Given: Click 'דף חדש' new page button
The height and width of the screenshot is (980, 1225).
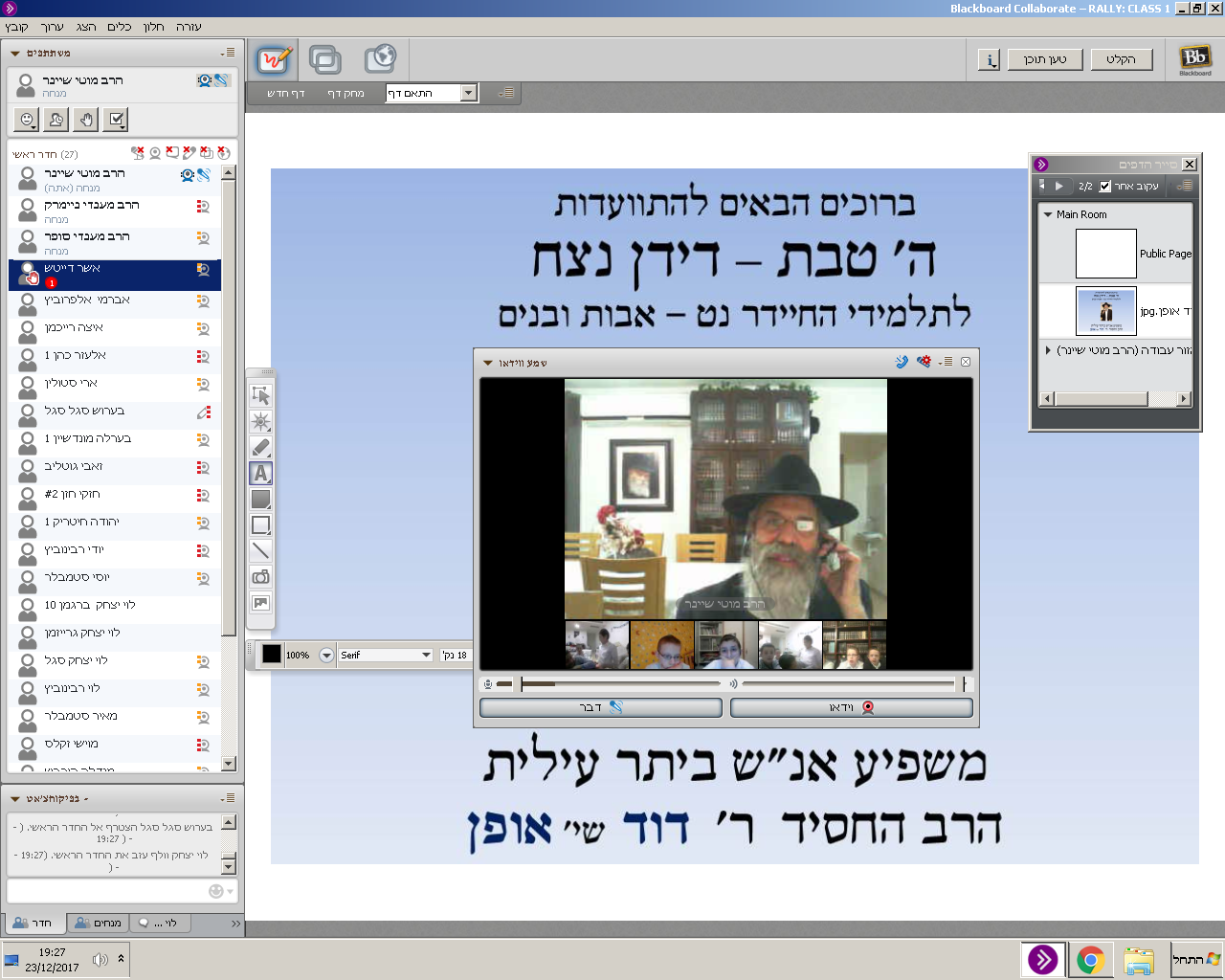Looking at the screenshot, I should [x=285, y=93].
